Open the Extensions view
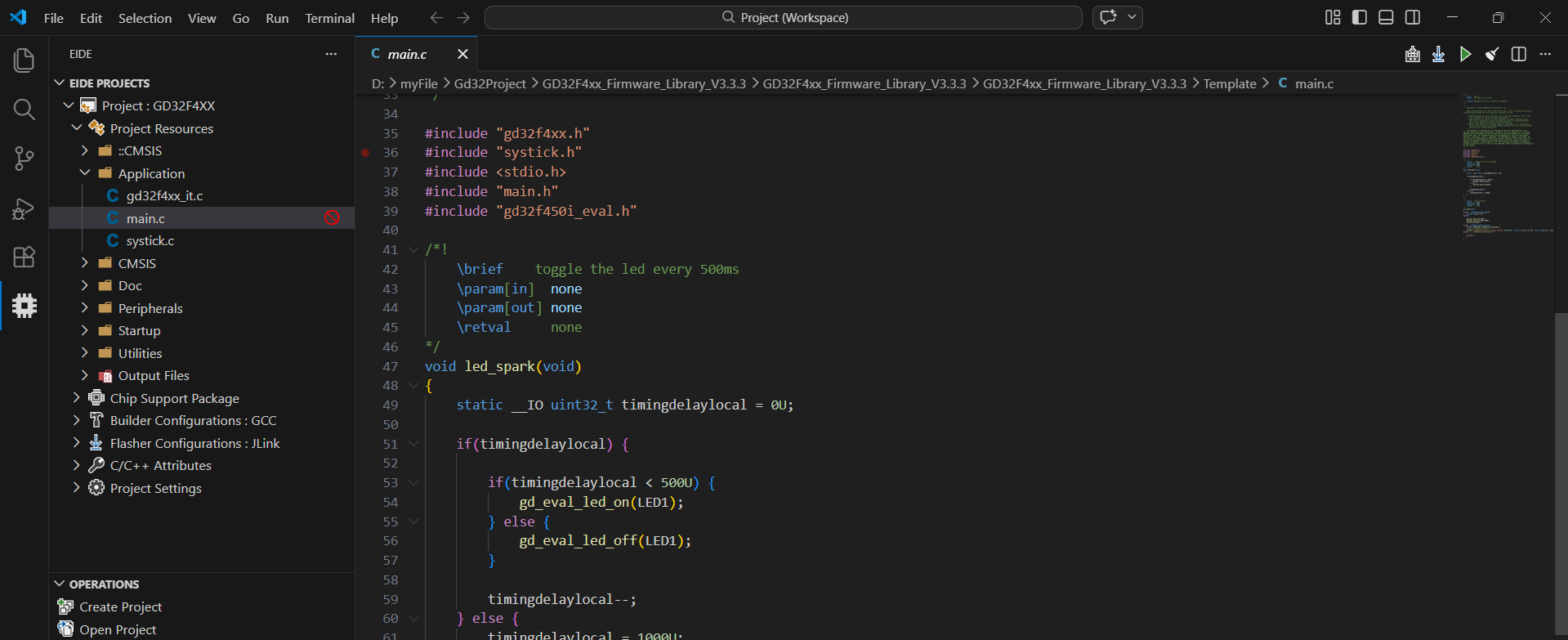The width and height of the screenshot is (1568, 640). (24, 257)
